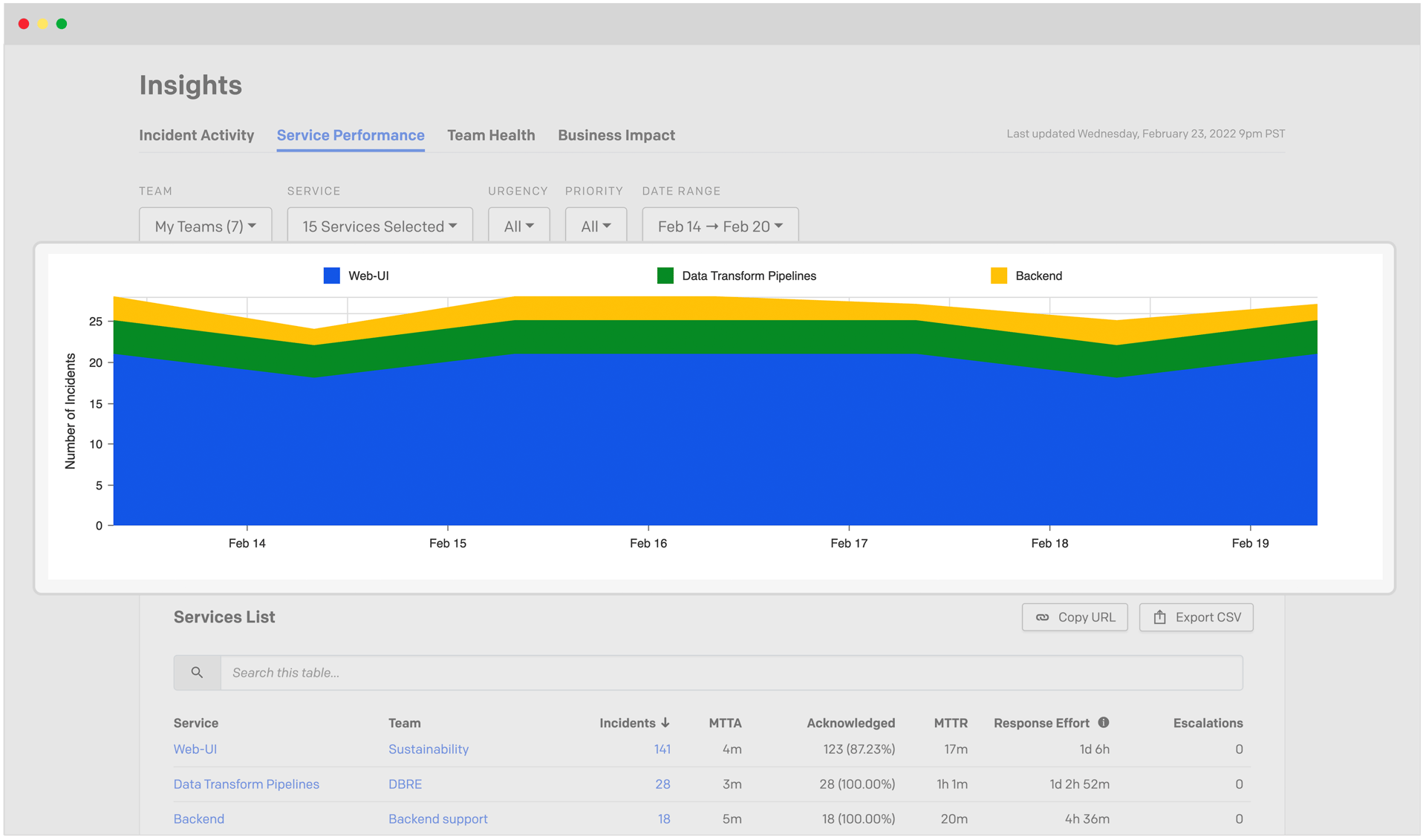The height and width of the screenshot is (840, 1426).
Task: Toggle the Data Transform Pipelines legend series
Action: [748, 276]
